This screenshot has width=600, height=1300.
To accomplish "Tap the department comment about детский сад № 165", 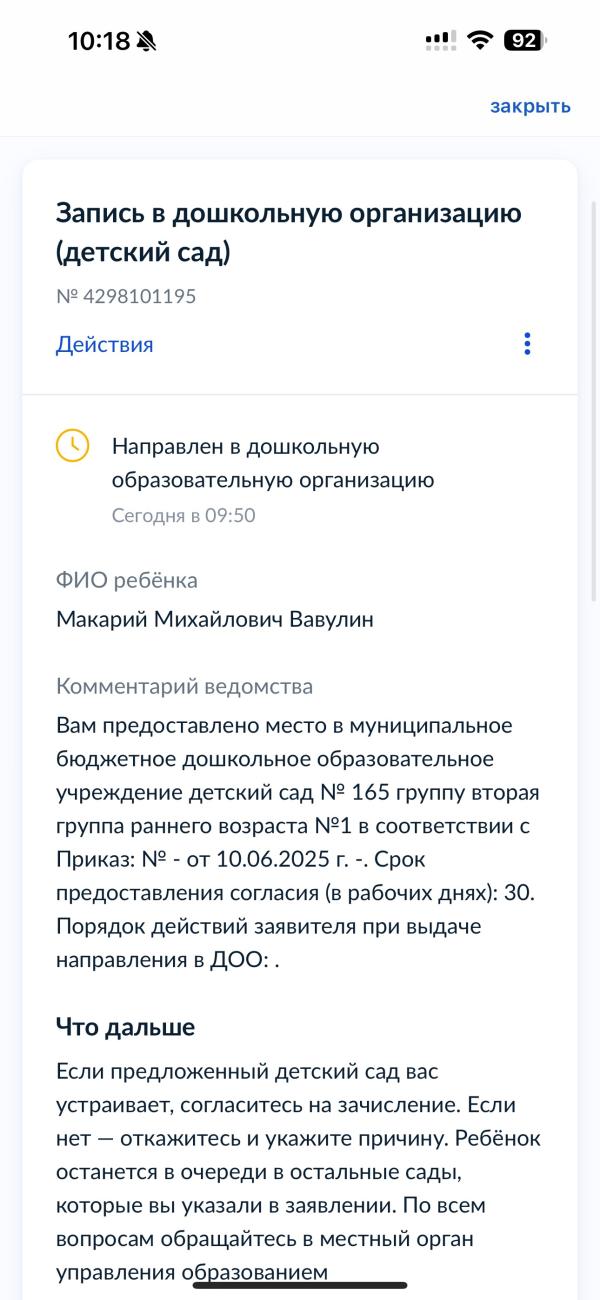I will pyautogui.click(x=298, y=841).
